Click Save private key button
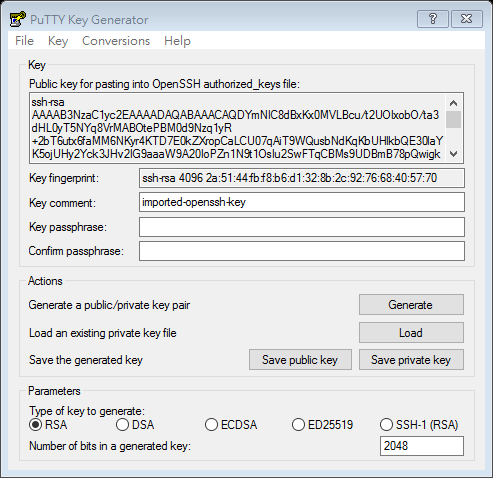 [x=411, y=360]
